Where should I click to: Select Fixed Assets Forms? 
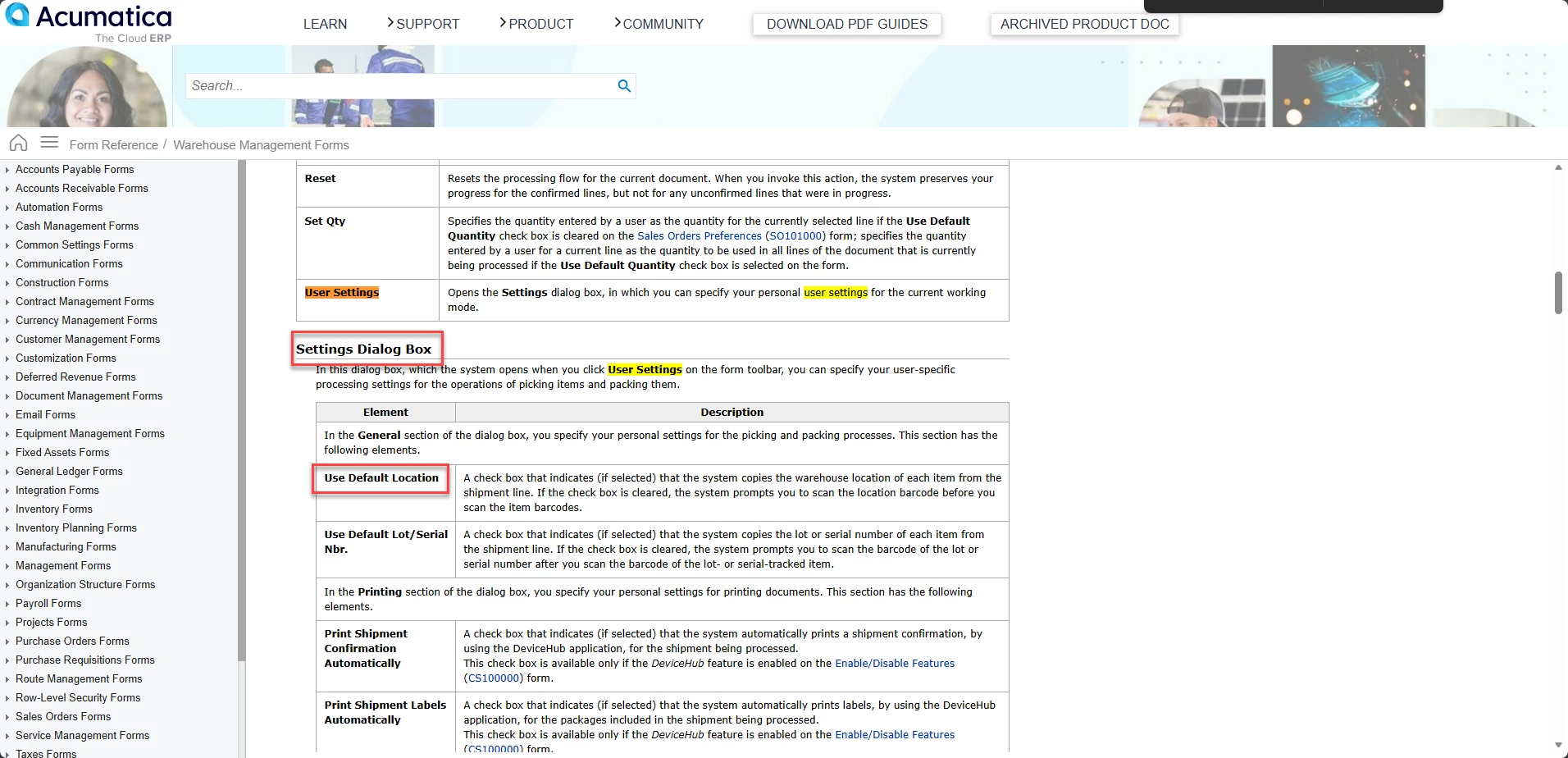click(x=62, y=452)
